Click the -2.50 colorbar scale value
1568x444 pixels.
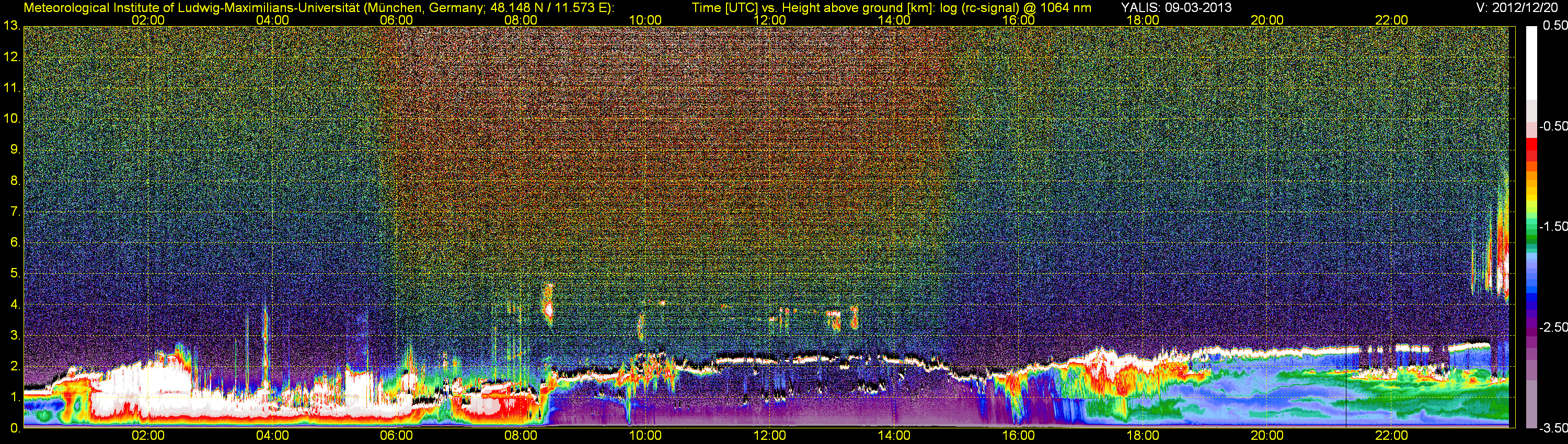(1553, 327)
